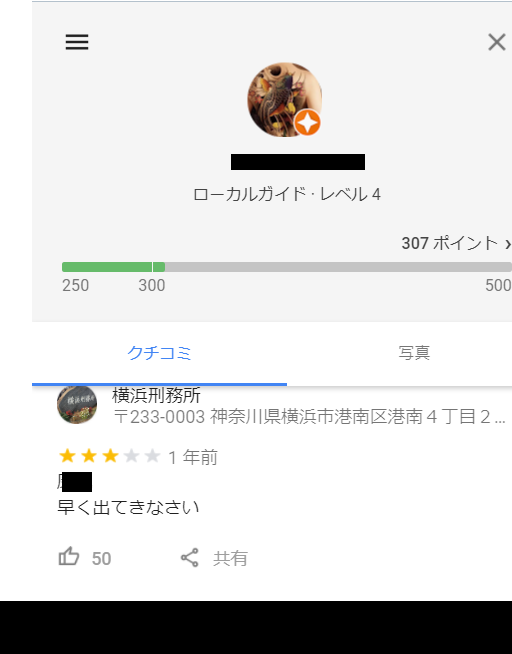512x654 pixels.
Task: Click the review text 早く出てきなさい
Action: point(128,507)
